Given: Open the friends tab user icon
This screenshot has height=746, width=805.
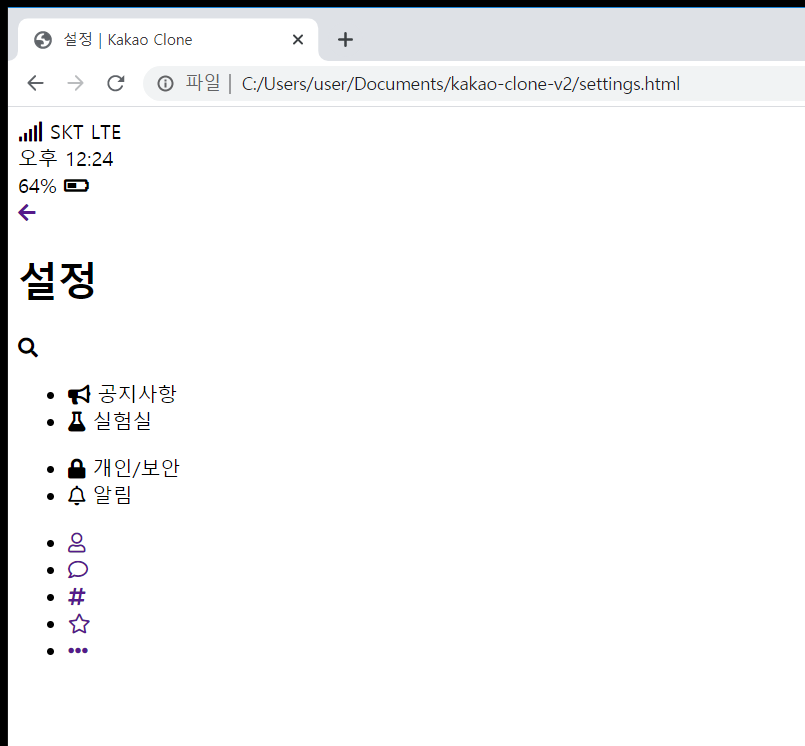Looking at the screenshot, I should coord(76,543).
